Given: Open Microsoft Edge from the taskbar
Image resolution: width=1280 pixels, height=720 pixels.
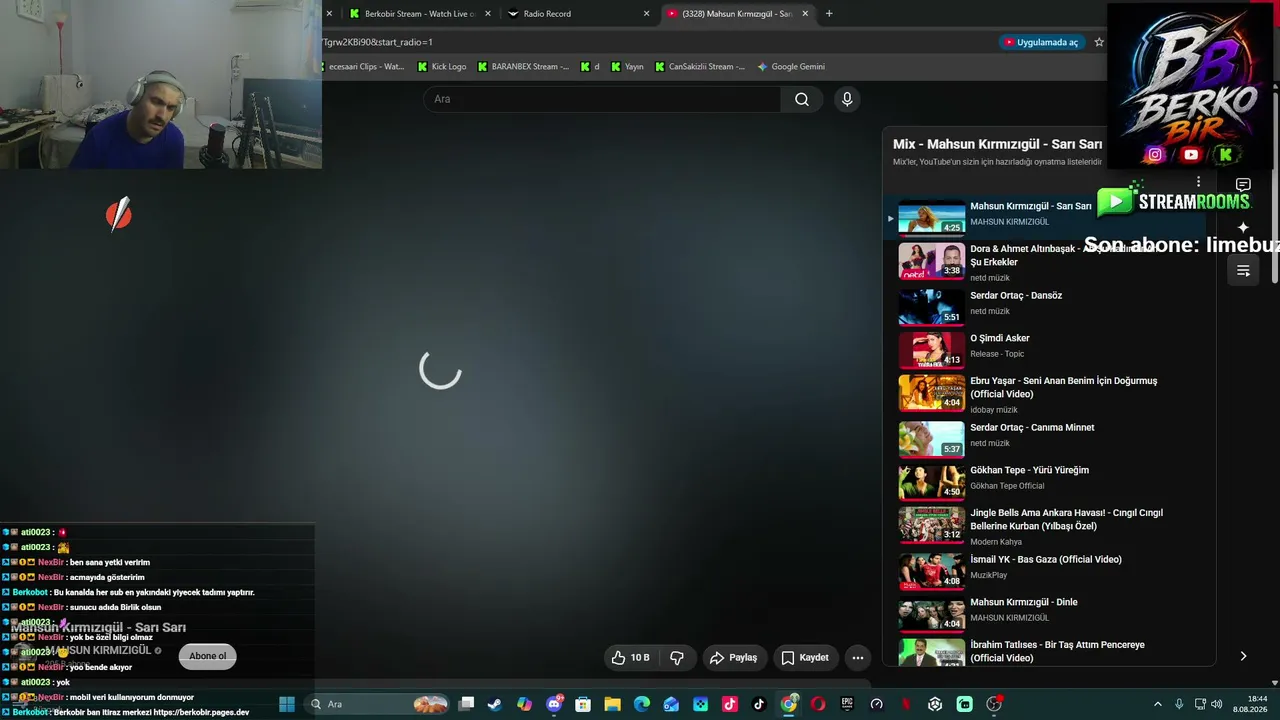Looking at the screenshot, I should pos(642,704).
